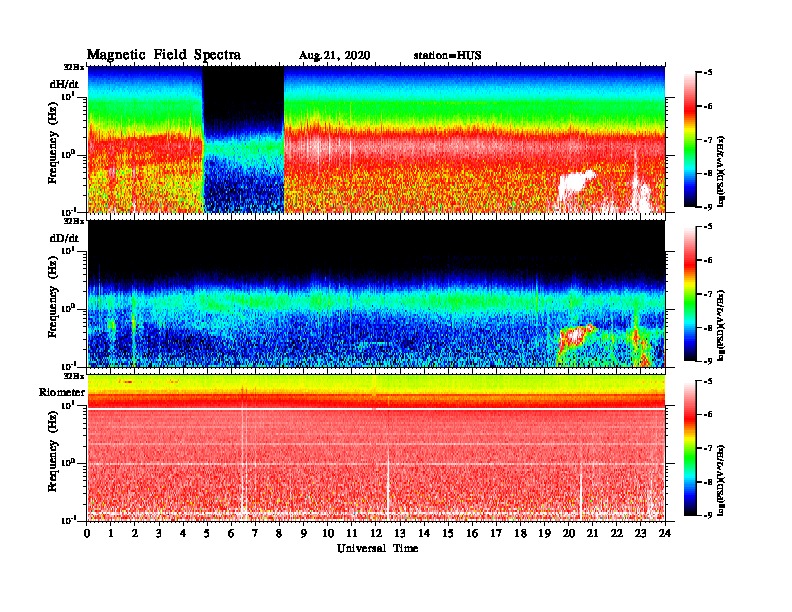Screen dimensions: 792x612
Task: Click the hour 21 tick label
Action: pyautogui.click(x=592, y=533)
